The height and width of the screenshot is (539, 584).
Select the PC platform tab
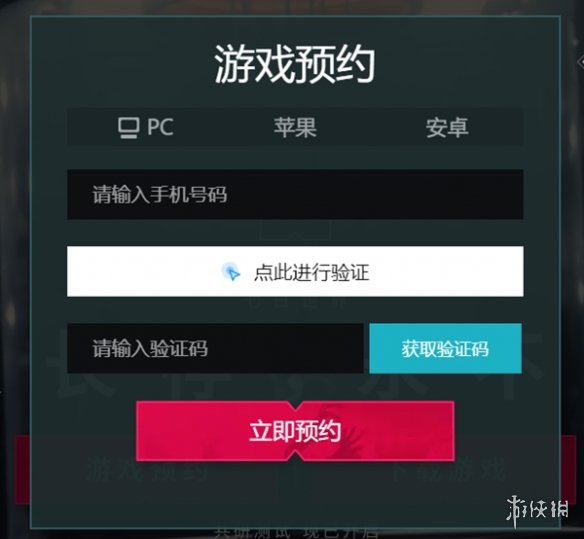[146, 128]
